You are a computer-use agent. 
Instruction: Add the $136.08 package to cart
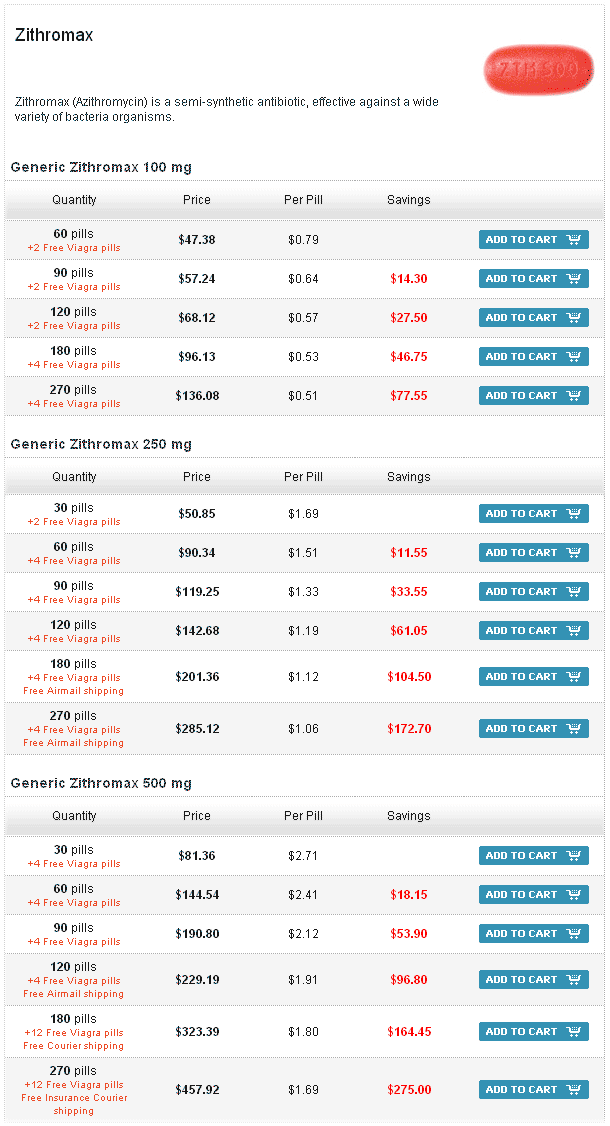(533, 396)
